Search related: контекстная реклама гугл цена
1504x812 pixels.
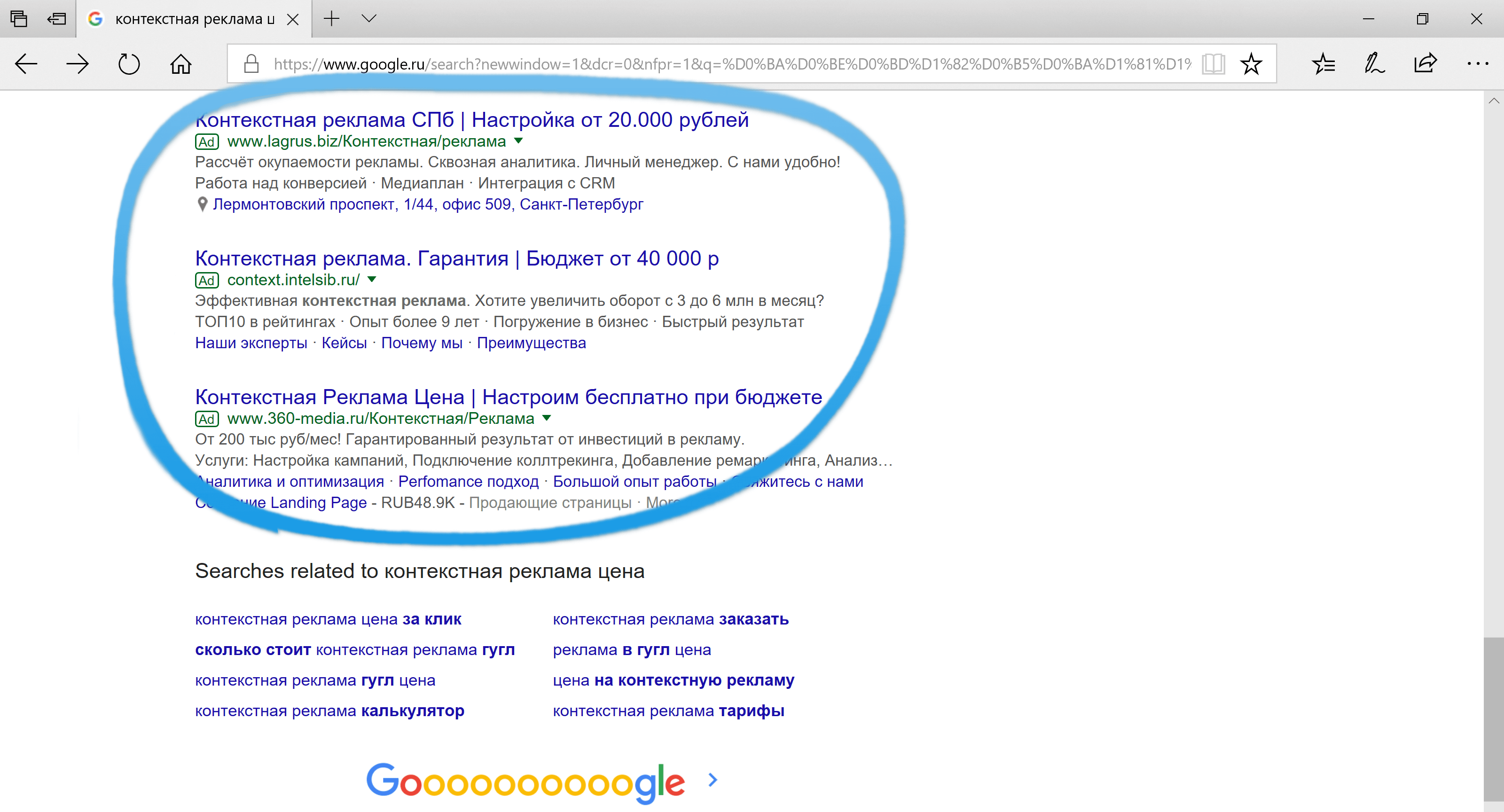pos(315,680)
